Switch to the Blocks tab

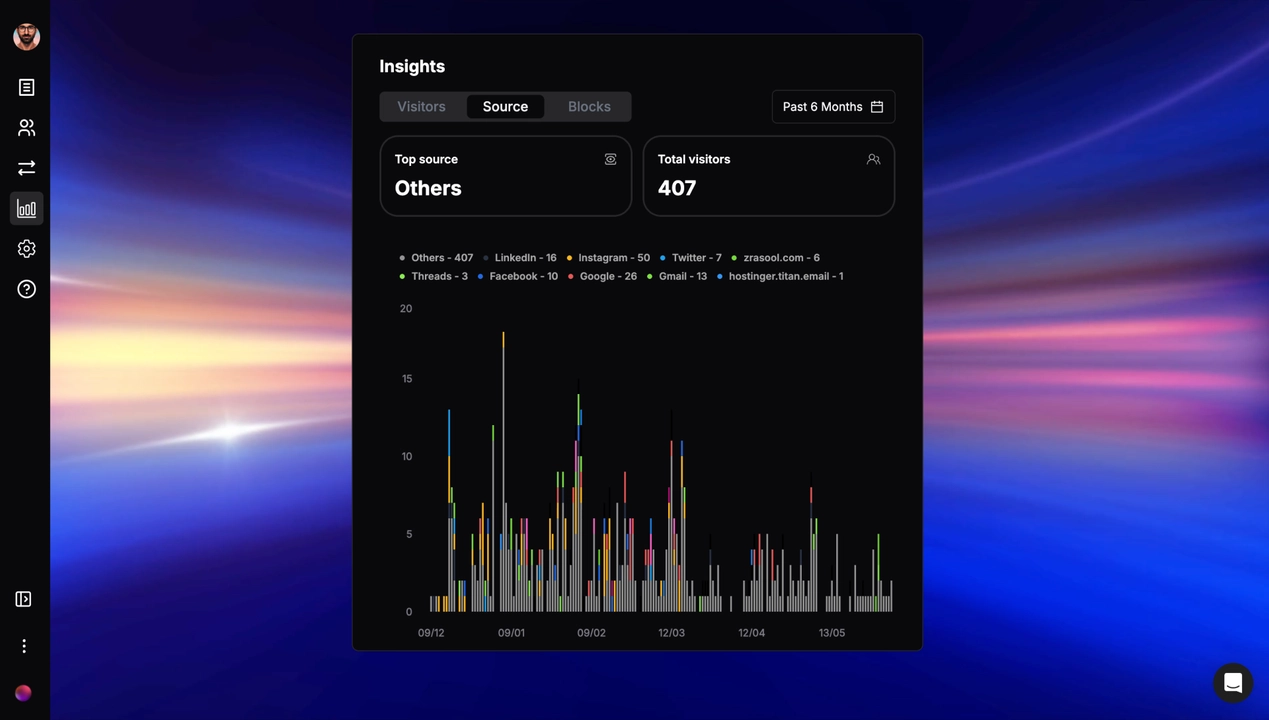pyautogui.click(x=589, y=107)
